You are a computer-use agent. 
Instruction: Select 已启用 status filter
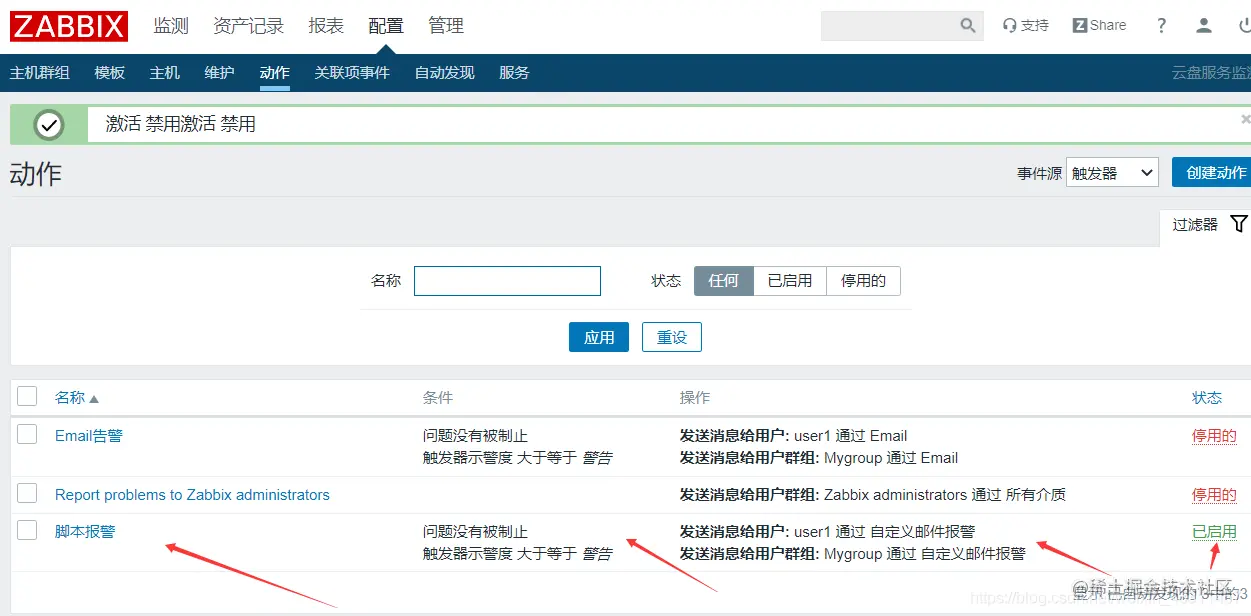[790, 281]
